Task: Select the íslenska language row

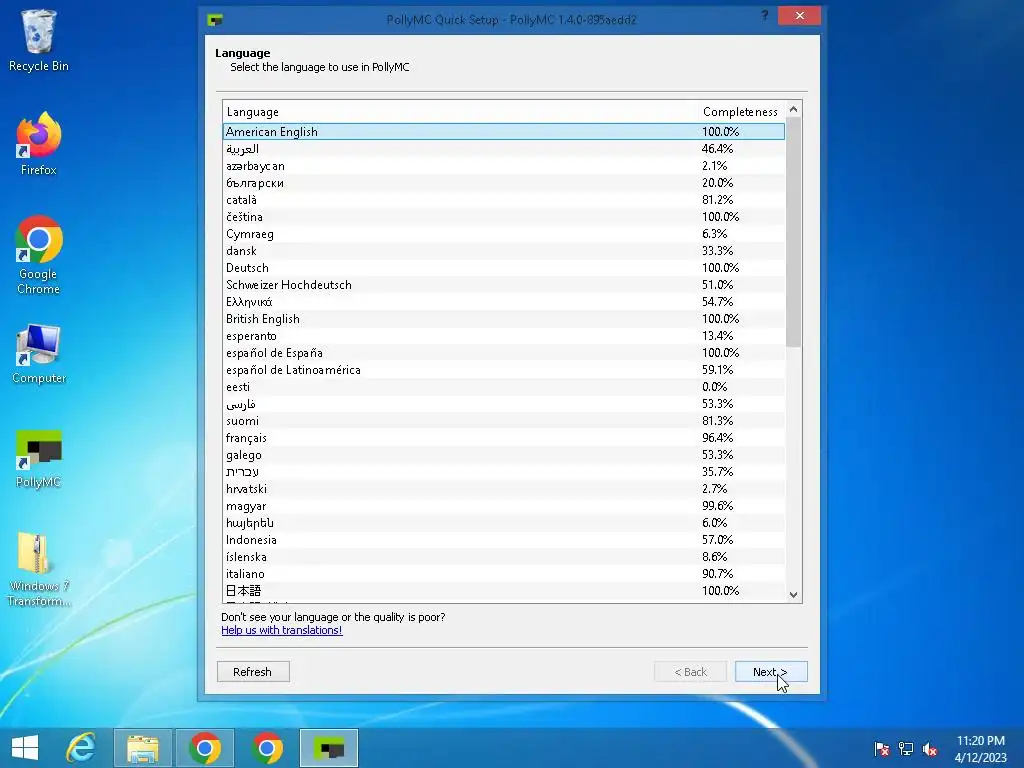Action: pos(504,556)
